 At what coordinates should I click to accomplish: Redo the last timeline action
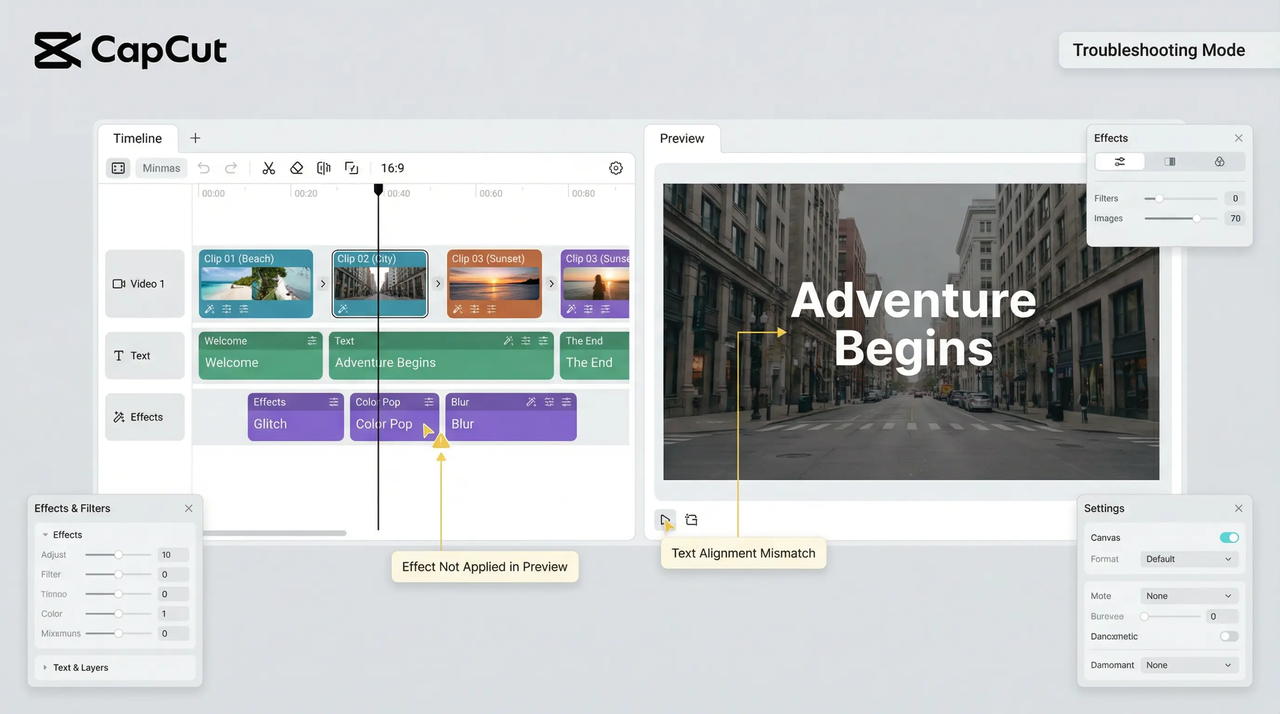point(231,168)
